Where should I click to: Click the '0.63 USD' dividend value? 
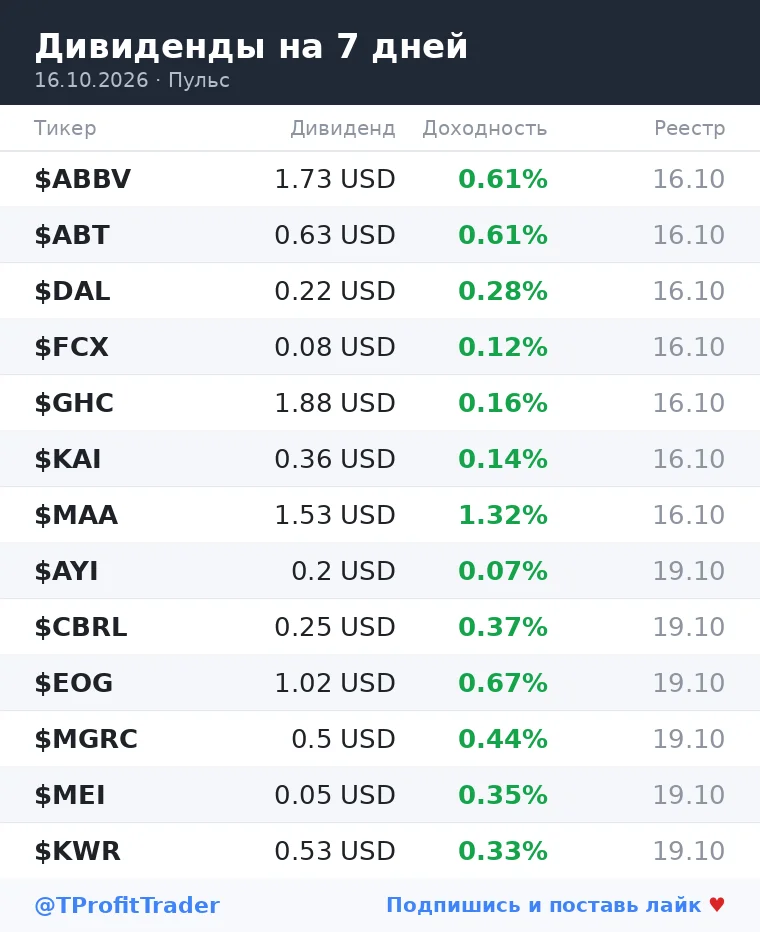(x=335, y=235)
